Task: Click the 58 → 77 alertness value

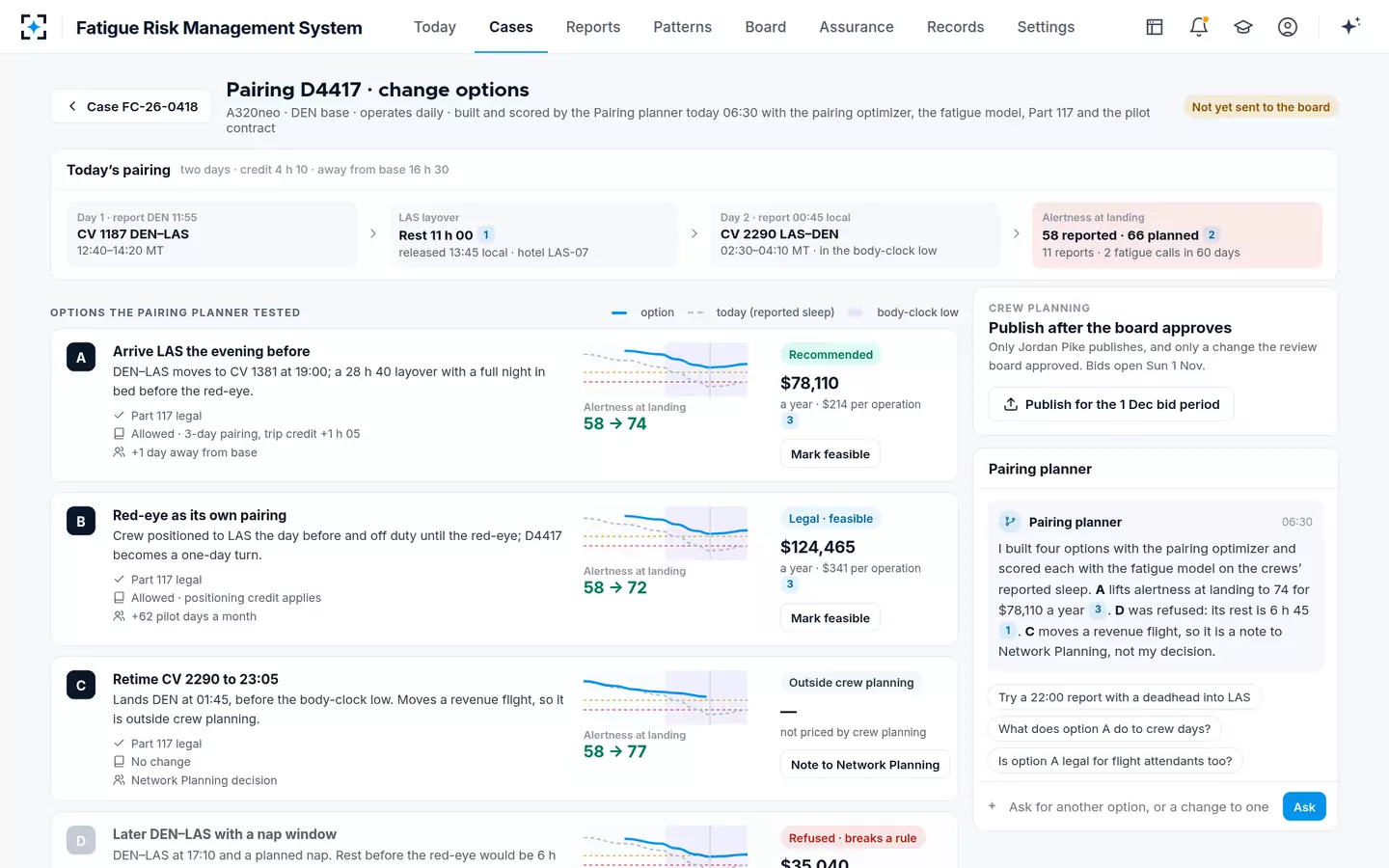Action: click(x=615, y=751)
